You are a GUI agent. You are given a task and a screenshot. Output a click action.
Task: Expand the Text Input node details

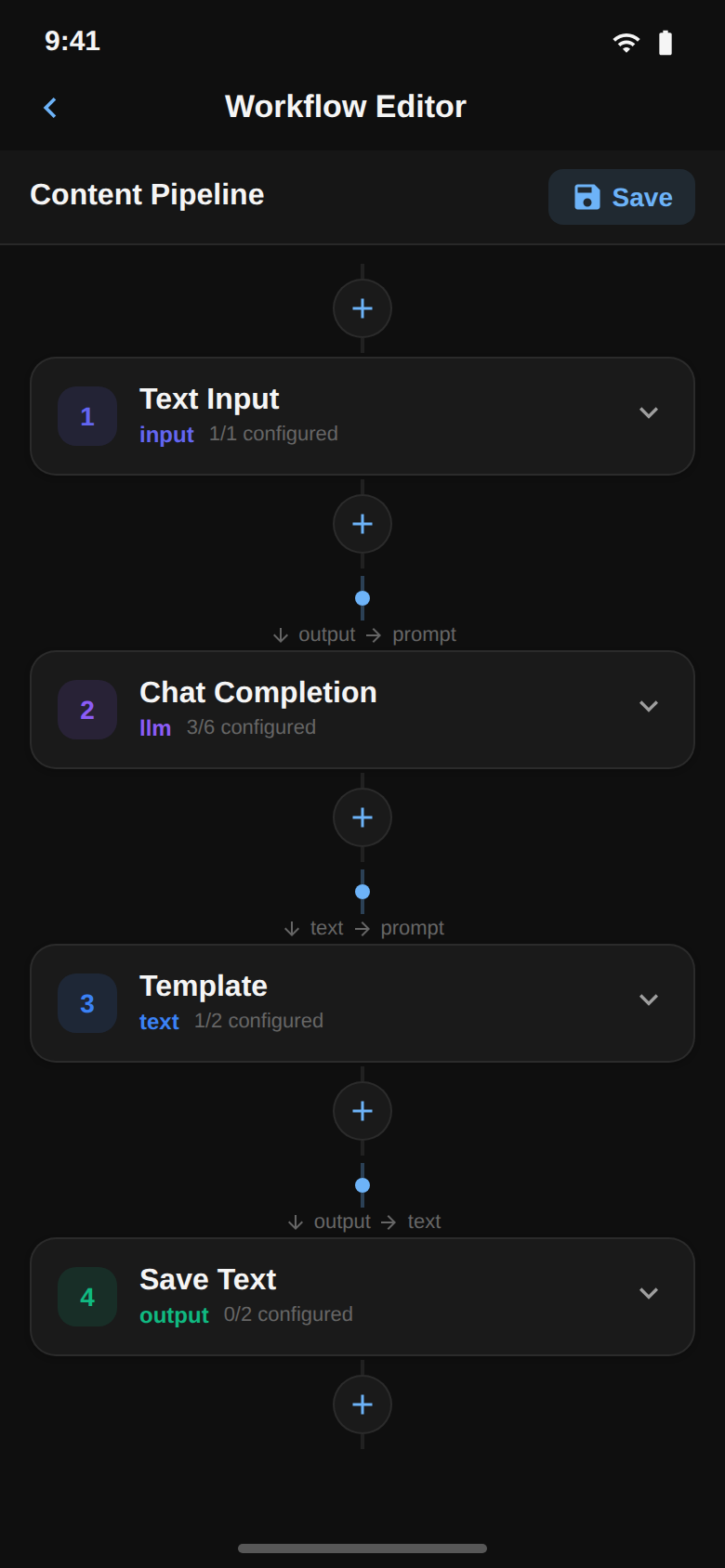(x=649, y=413)
